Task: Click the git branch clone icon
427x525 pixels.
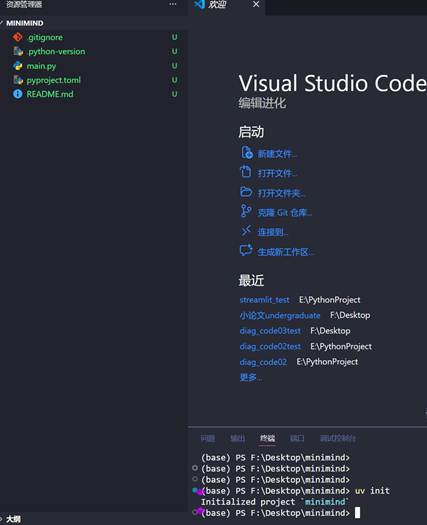Action: coord(246,211)
